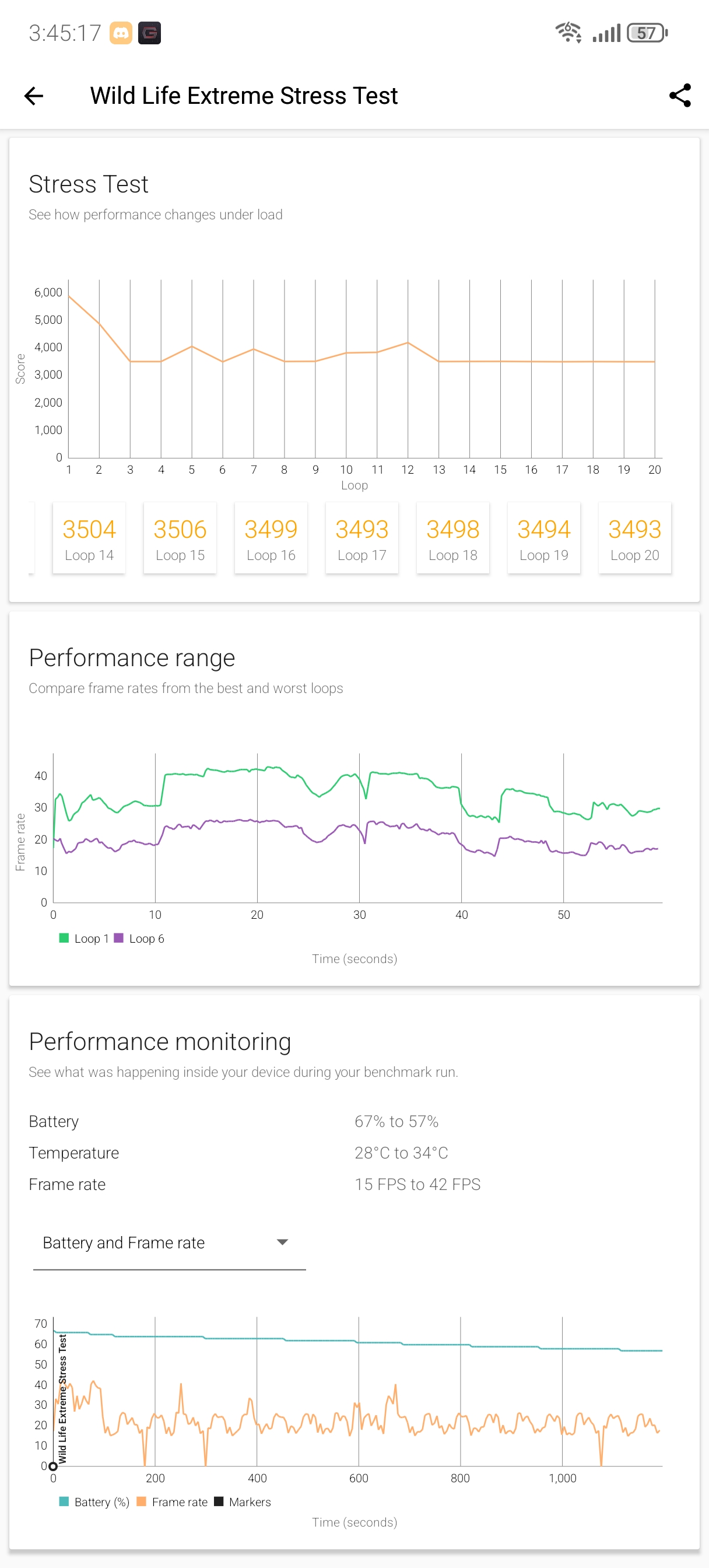
Task: Select the Loop 14 score card
Action: pos(89,538)
